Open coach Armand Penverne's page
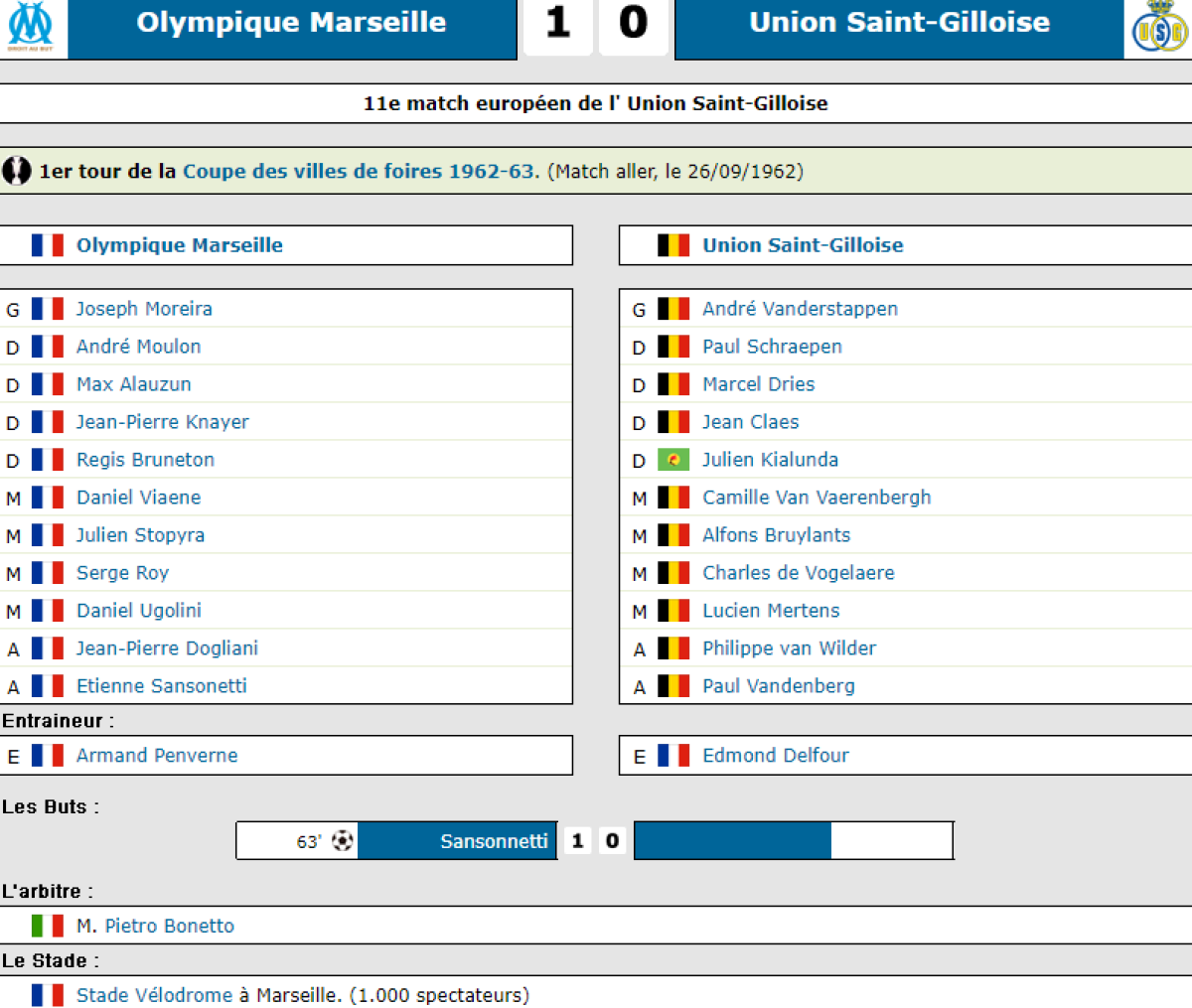This screenshot has height=1008, width=1192. tap(157, 756)
